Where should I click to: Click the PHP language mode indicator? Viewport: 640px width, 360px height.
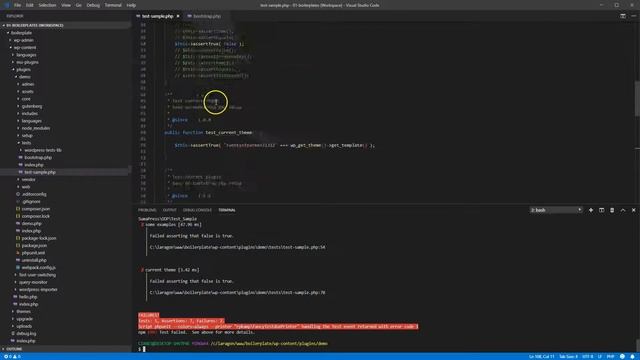[611, 357]
